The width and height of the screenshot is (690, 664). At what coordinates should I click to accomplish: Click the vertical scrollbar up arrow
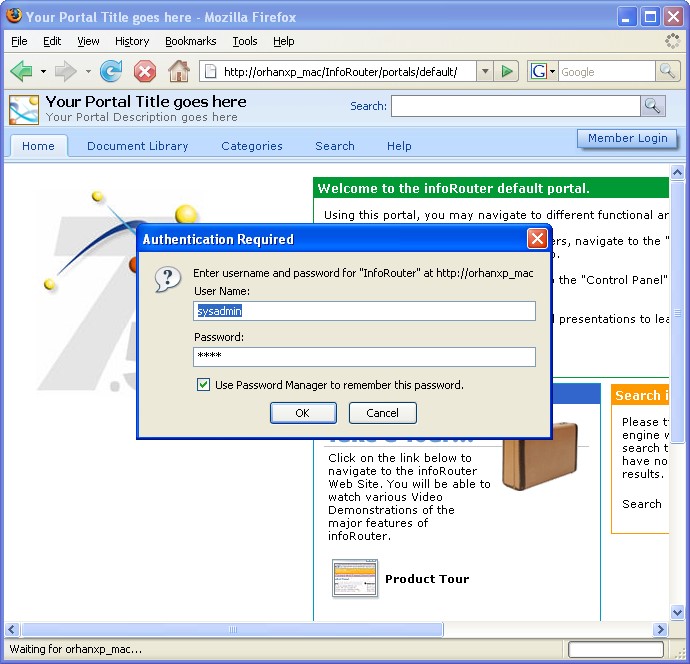tap(677, 172)
